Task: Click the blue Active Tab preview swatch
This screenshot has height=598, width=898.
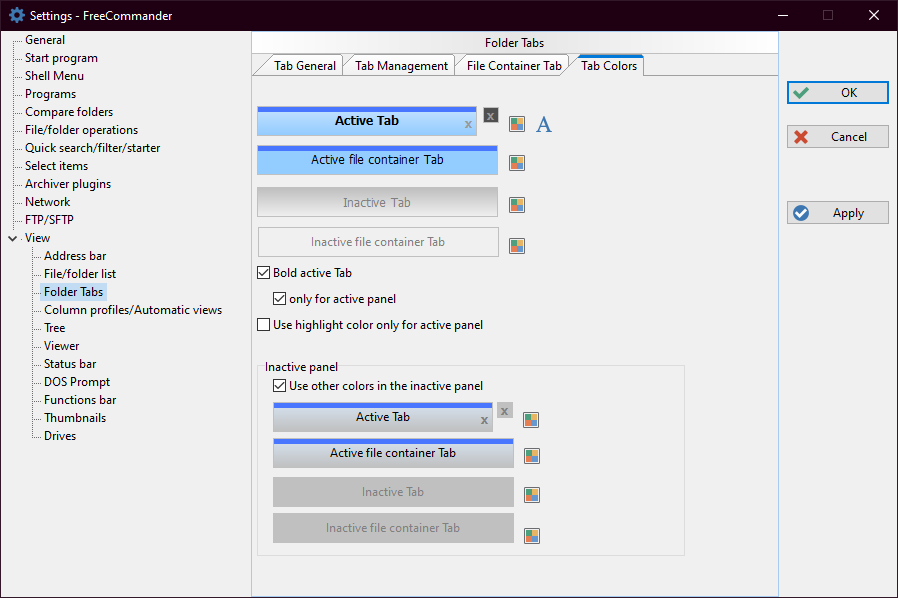Action: tap(366, 121)
